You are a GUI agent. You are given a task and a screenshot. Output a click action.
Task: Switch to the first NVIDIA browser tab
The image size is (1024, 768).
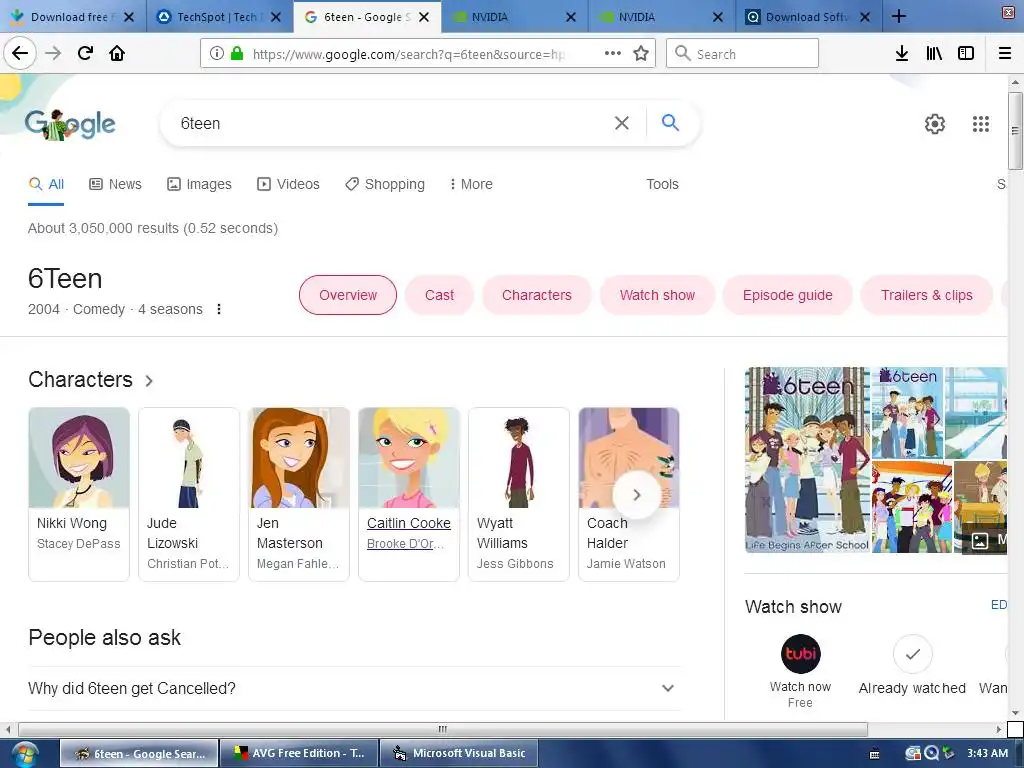[513, 17]
